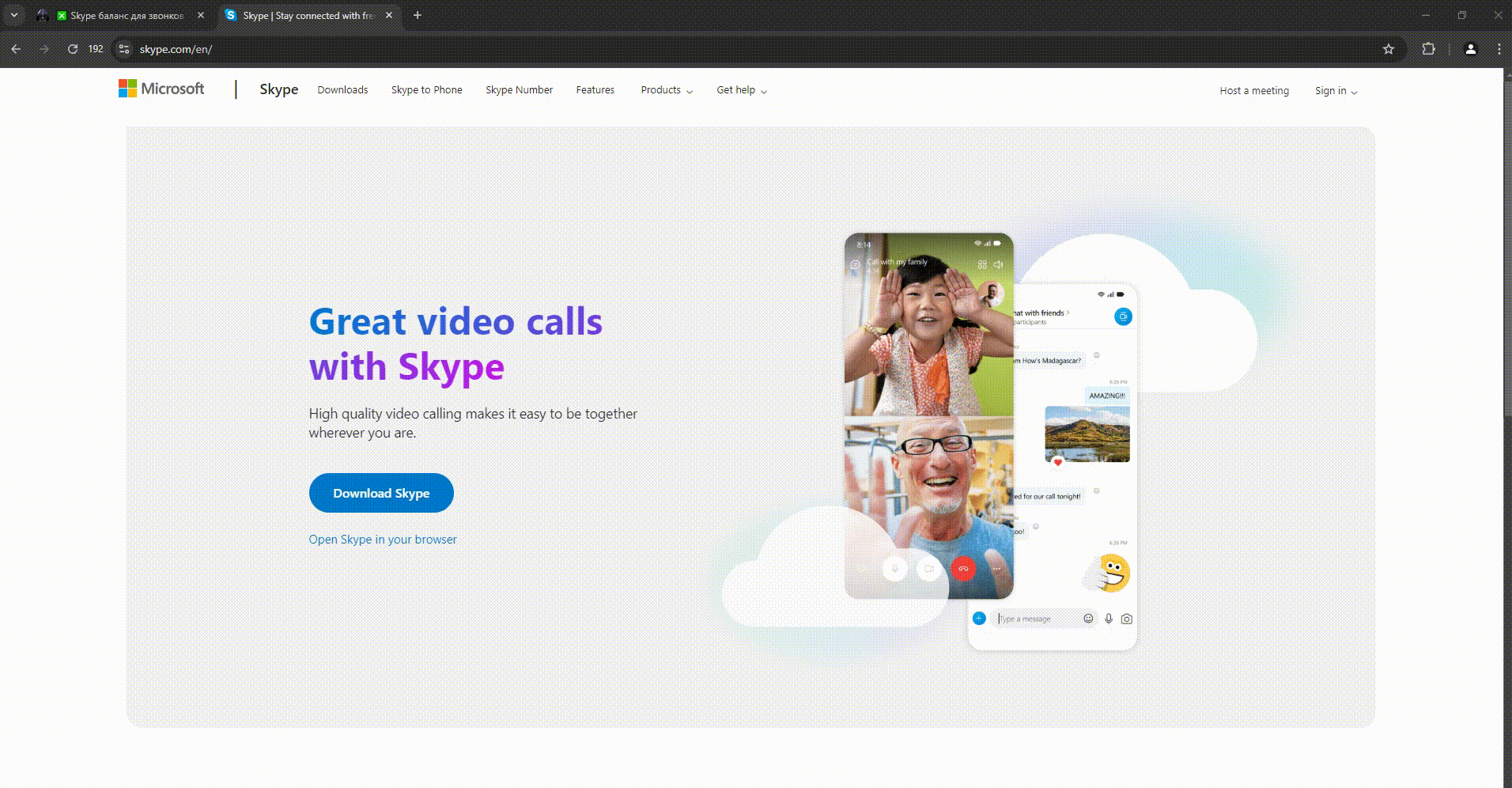Reload the current page
Screen dimensions: 1512x788
73,49
